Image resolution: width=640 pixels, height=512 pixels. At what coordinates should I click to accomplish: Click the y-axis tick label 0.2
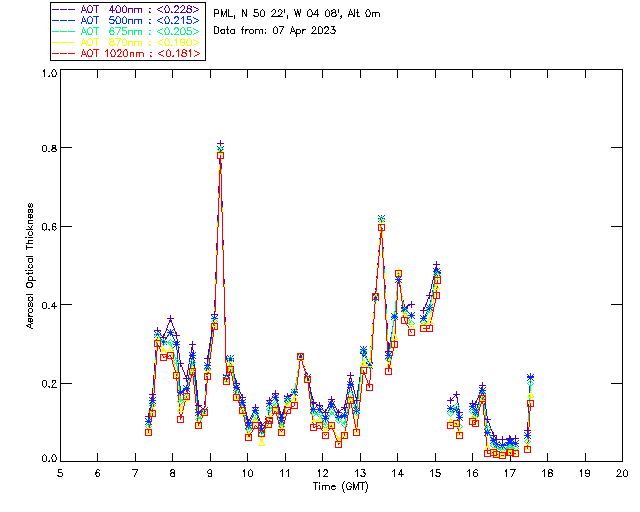tap(49, 384)
